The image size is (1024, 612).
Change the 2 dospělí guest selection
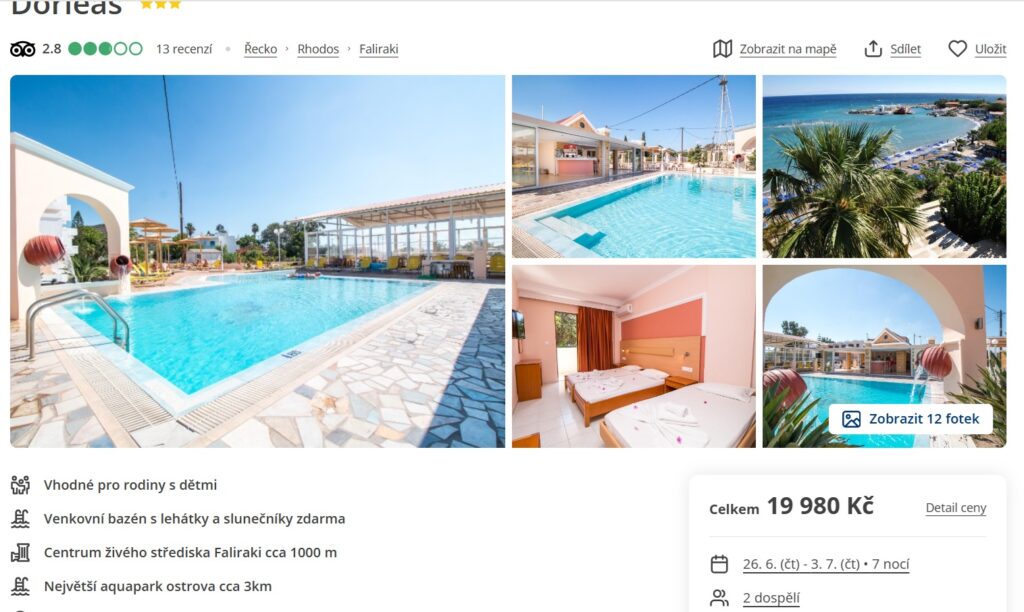click(x=771, y=598)
